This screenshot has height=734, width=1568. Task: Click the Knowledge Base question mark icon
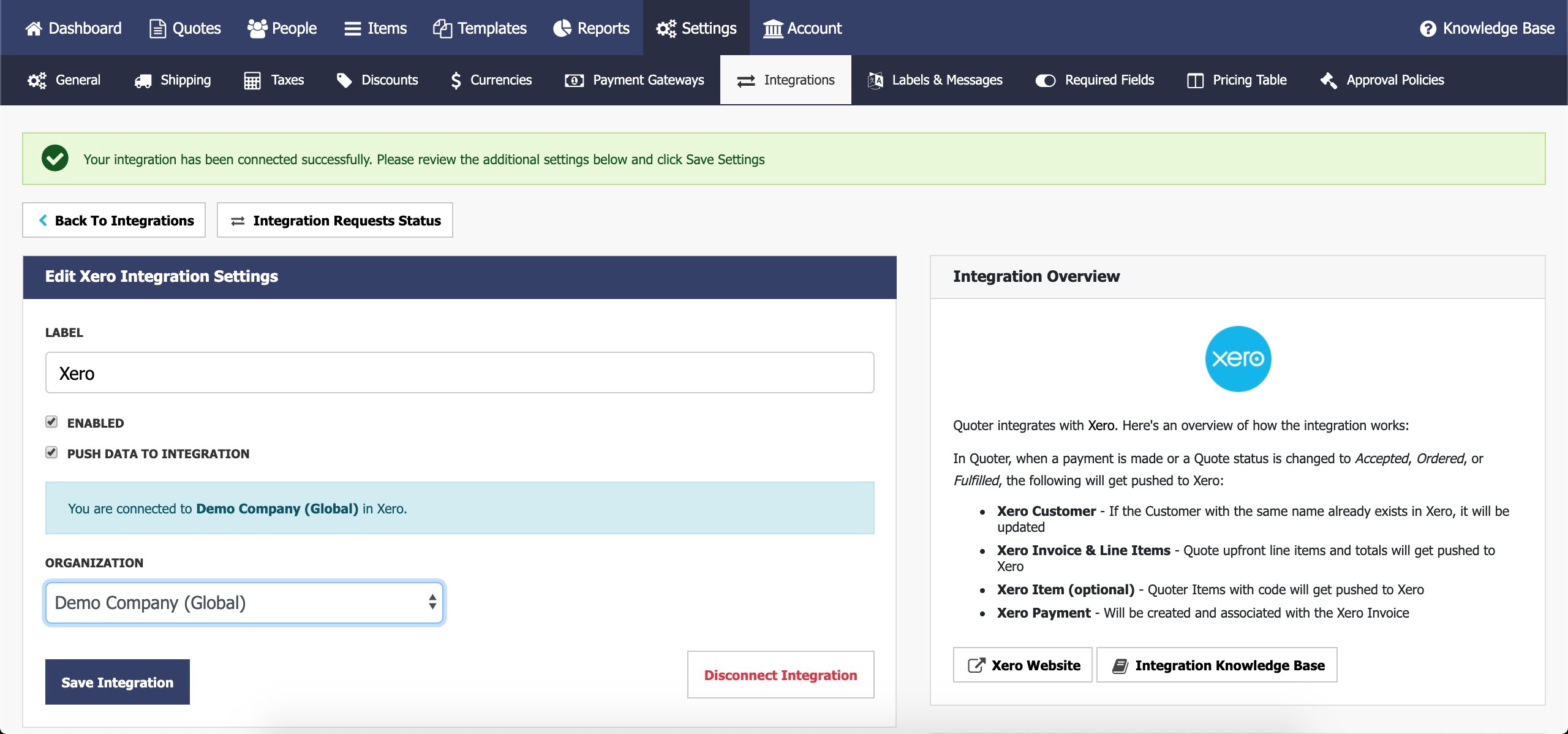(1428, 29)
